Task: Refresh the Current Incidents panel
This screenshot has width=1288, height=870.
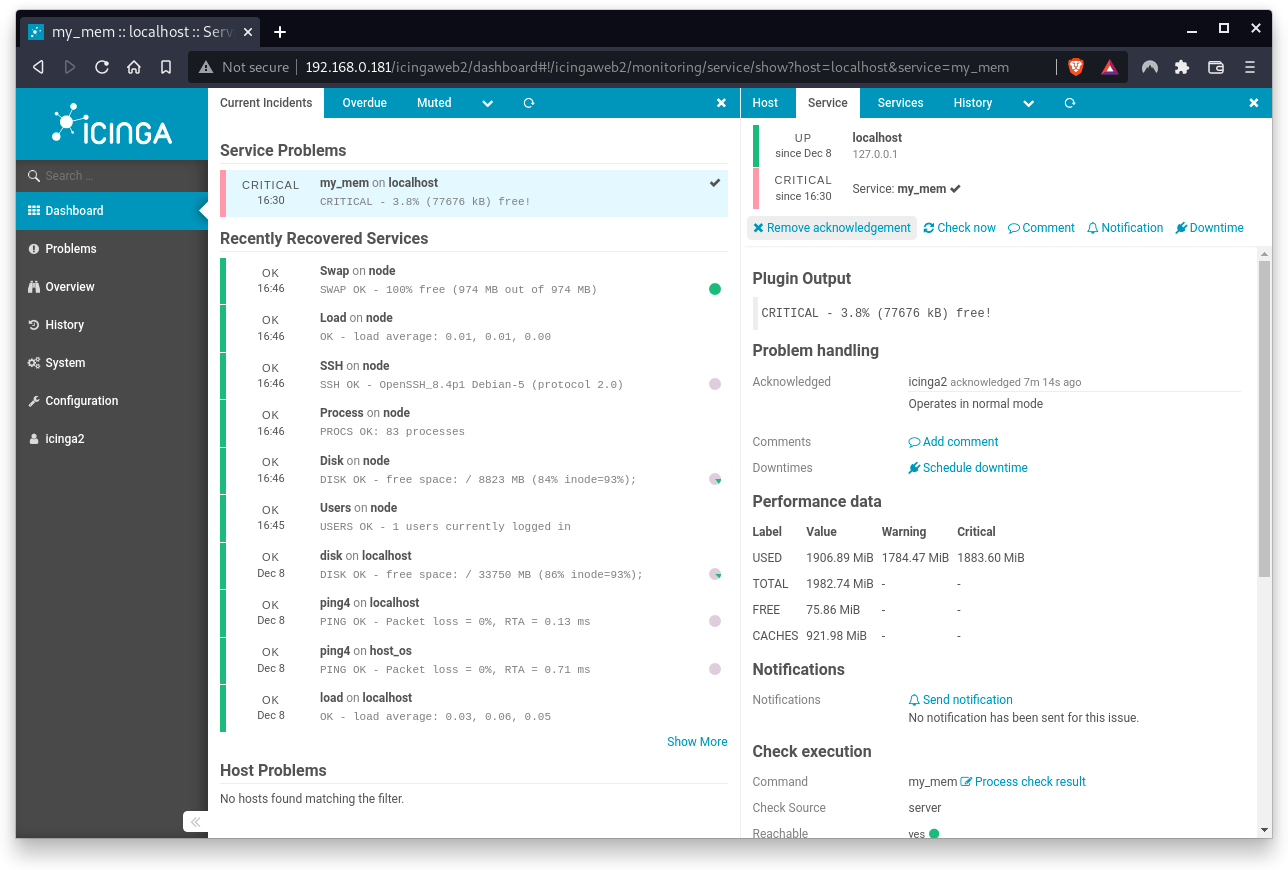Action: pos(528,102)
